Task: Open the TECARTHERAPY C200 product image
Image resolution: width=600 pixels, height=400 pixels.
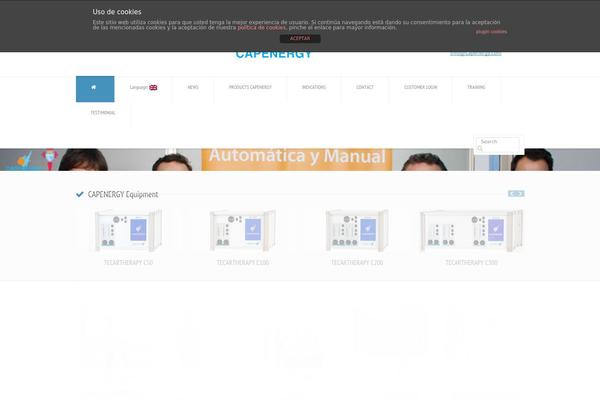Action: 357,230
